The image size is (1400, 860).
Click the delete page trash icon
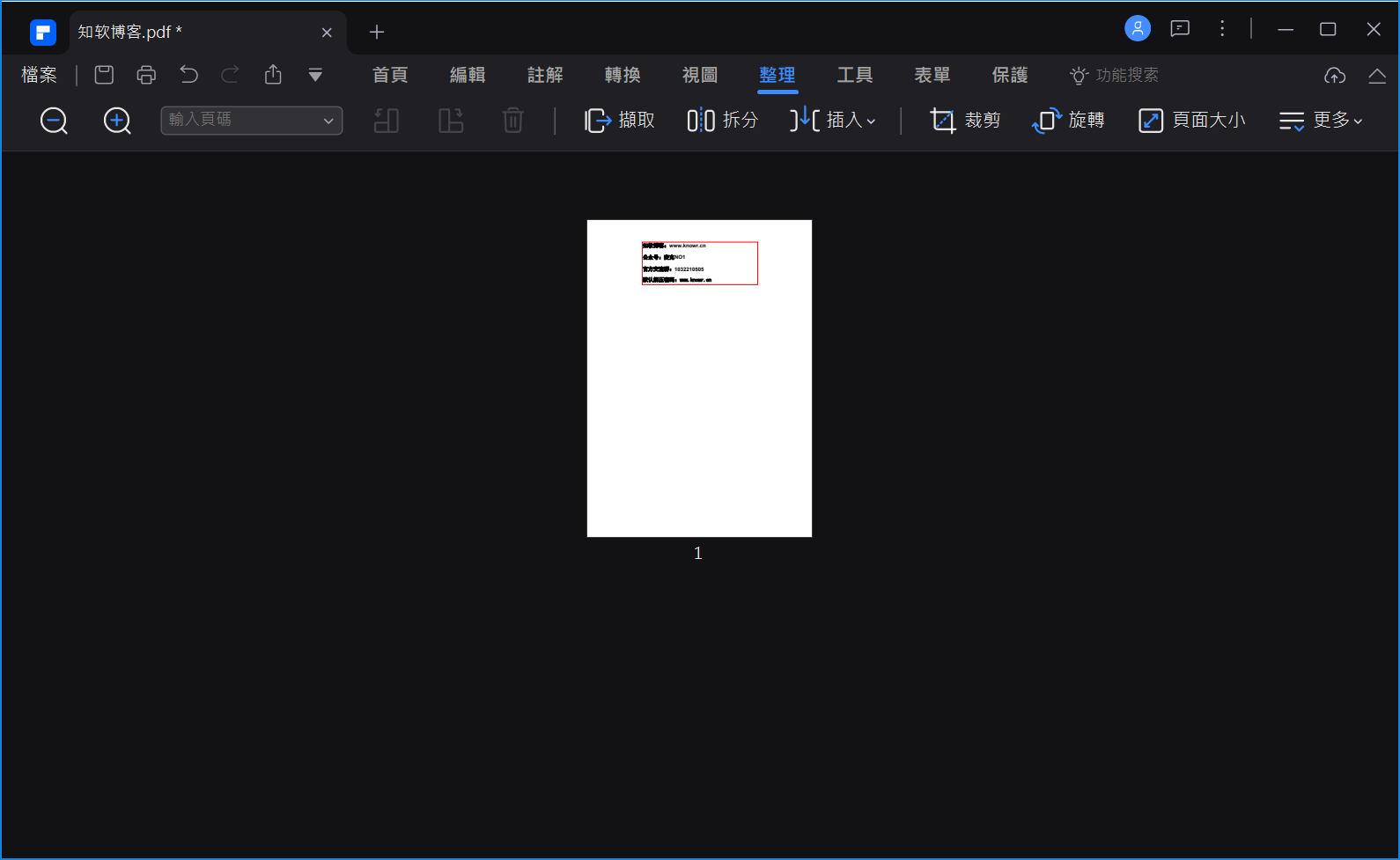pyautogui.click(x=512, y=121)
